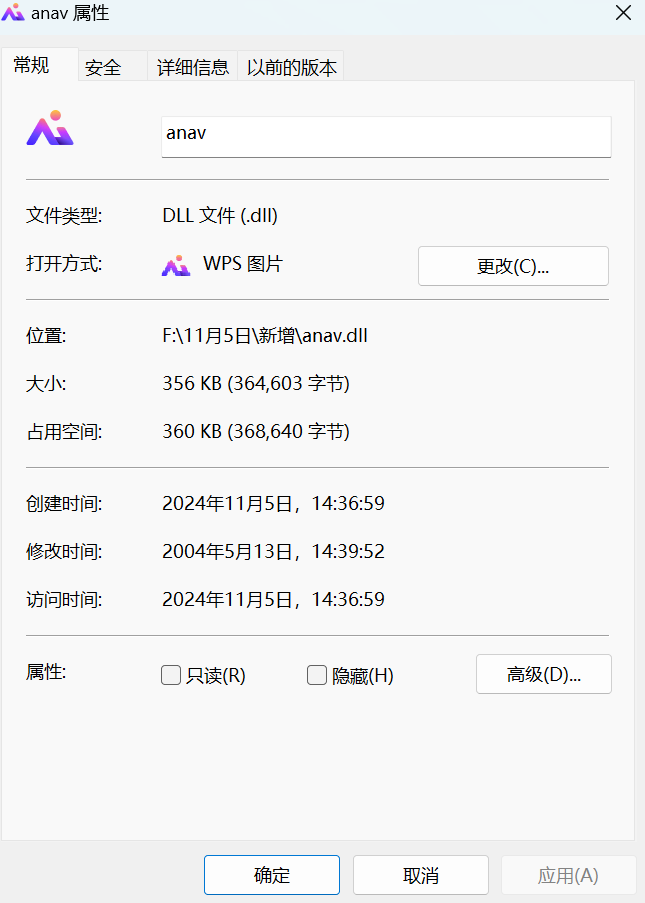Click the 应用(A) button

pos(568,875)
